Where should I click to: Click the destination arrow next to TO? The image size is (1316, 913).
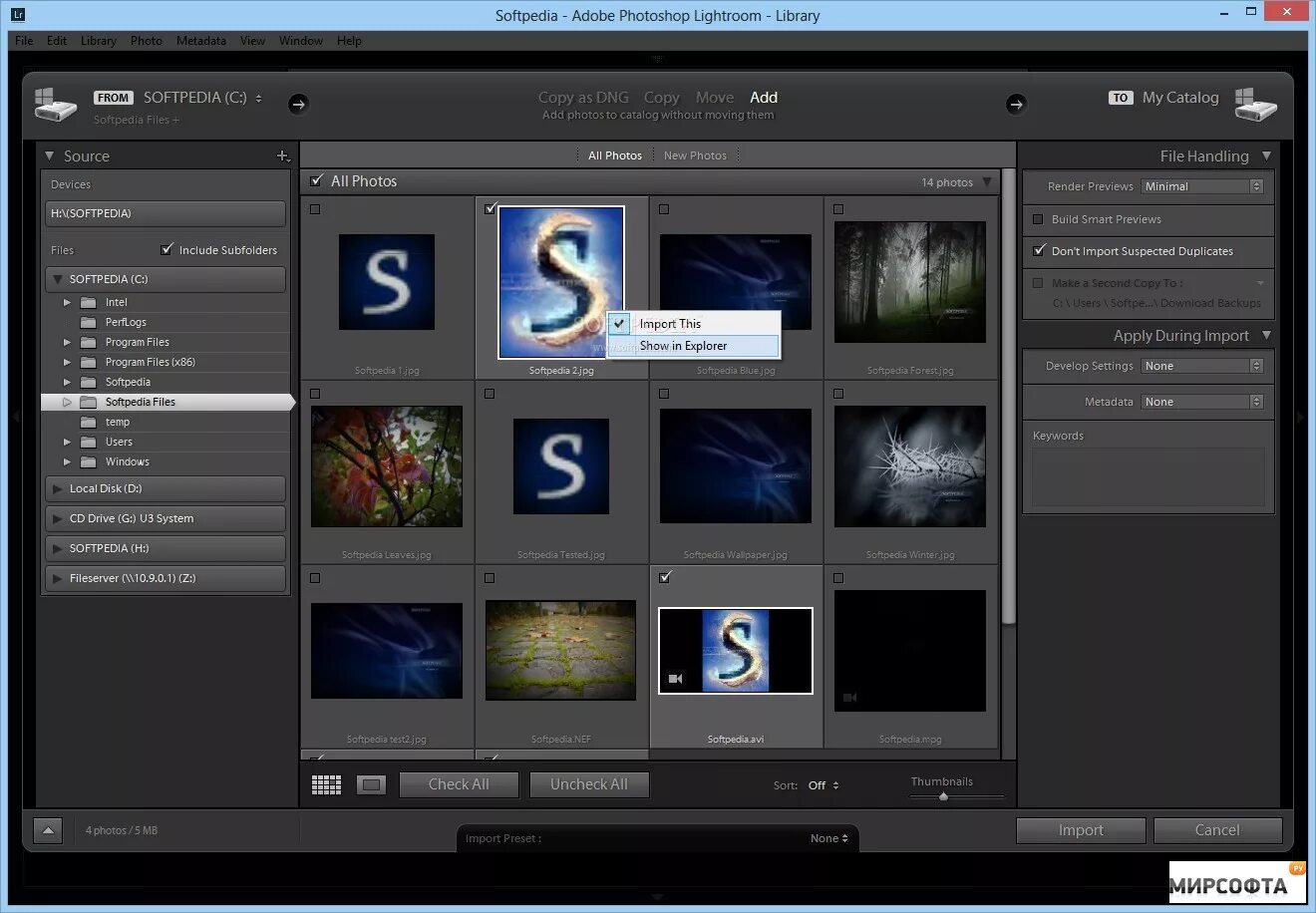pyautogui.click(x=1016, y=104)
